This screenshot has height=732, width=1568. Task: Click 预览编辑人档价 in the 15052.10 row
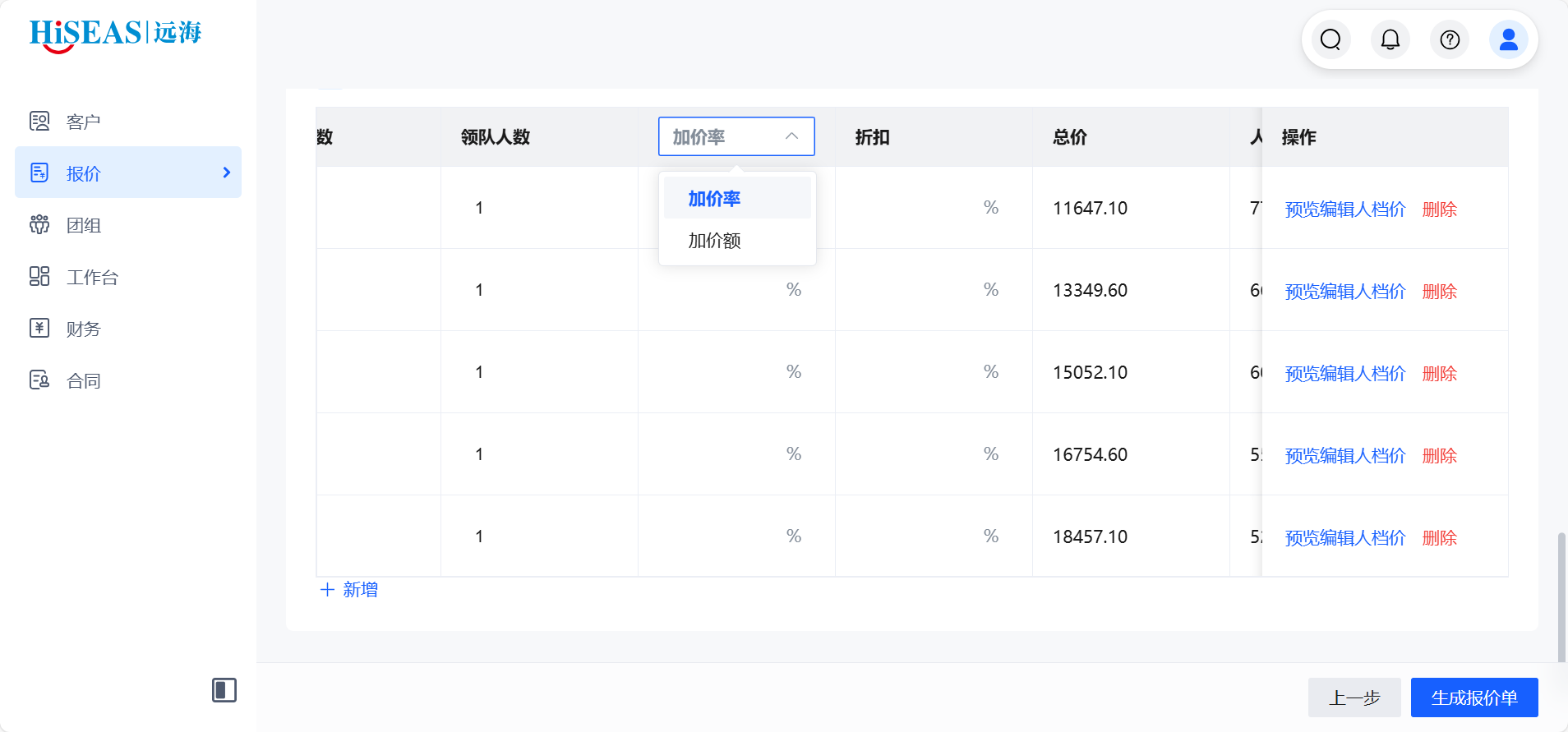1345,373
